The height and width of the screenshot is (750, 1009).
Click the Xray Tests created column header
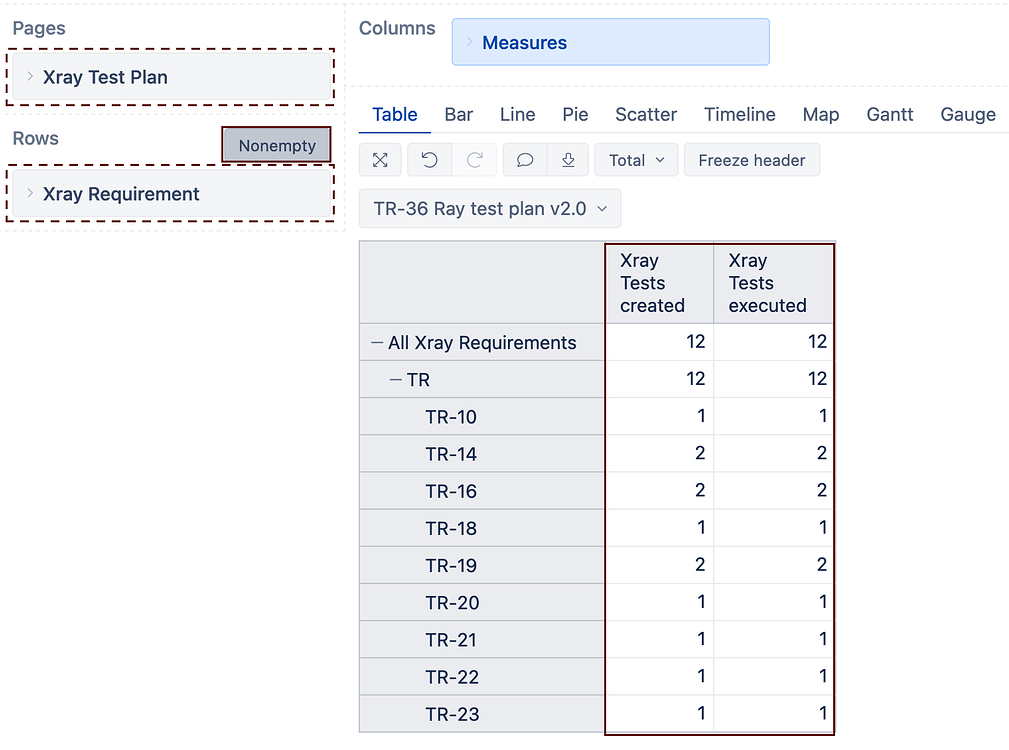point(652,283)
